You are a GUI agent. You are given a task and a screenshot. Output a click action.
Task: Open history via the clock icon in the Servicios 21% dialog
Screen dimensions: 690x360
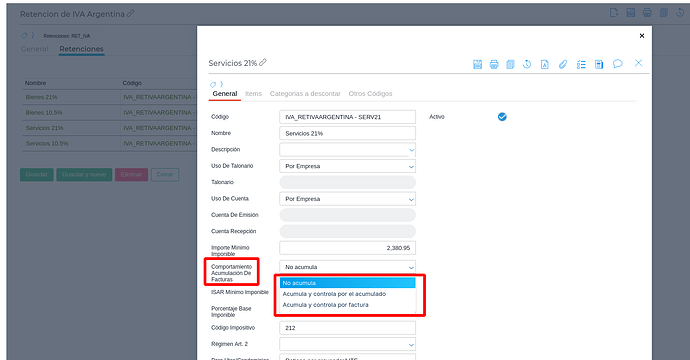527,64
